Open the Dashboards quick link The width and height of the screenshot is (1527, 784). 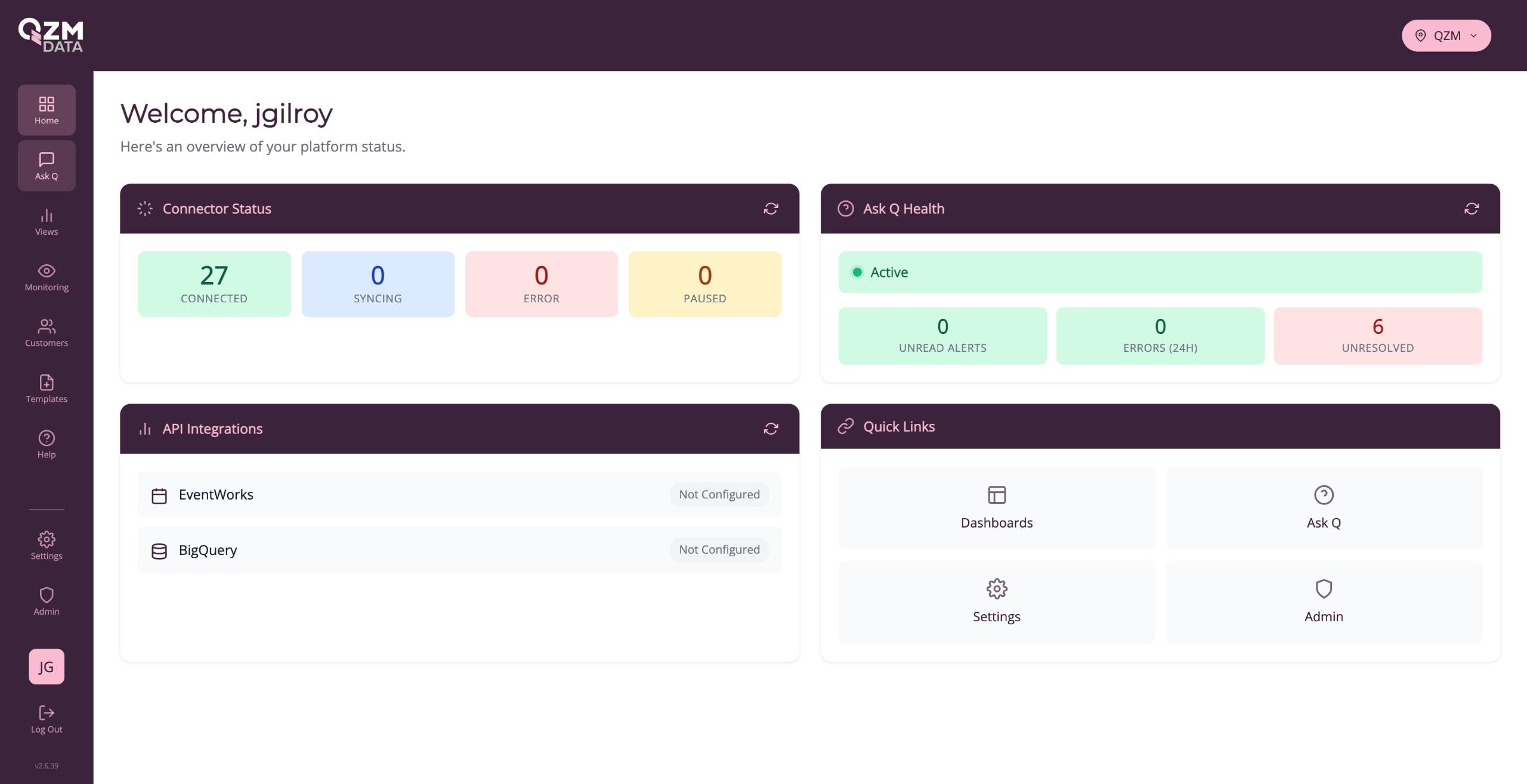click(x=996, y=507)
